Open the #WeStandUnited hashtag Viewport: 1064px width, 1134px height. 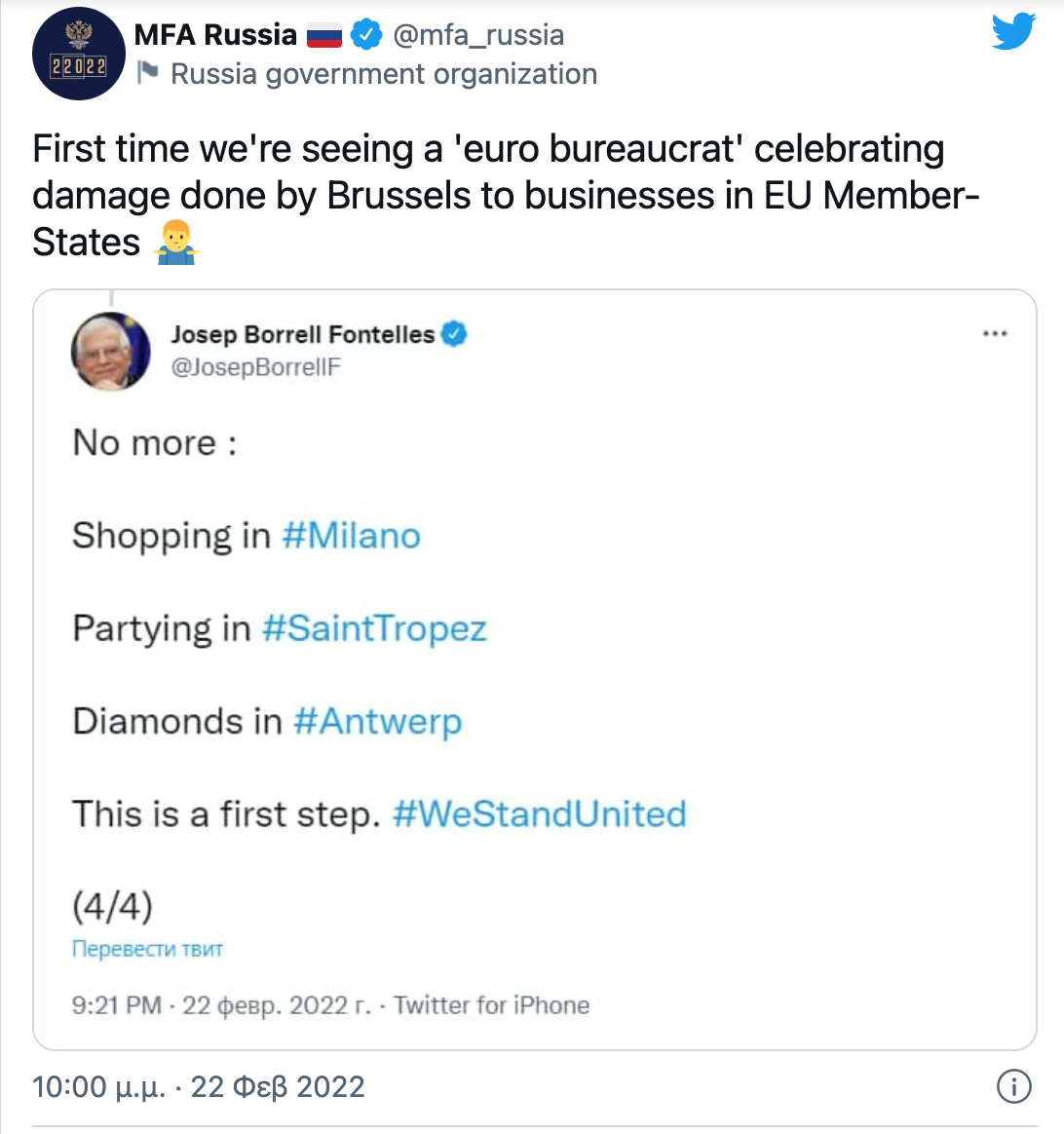click(x=539, y=813)
